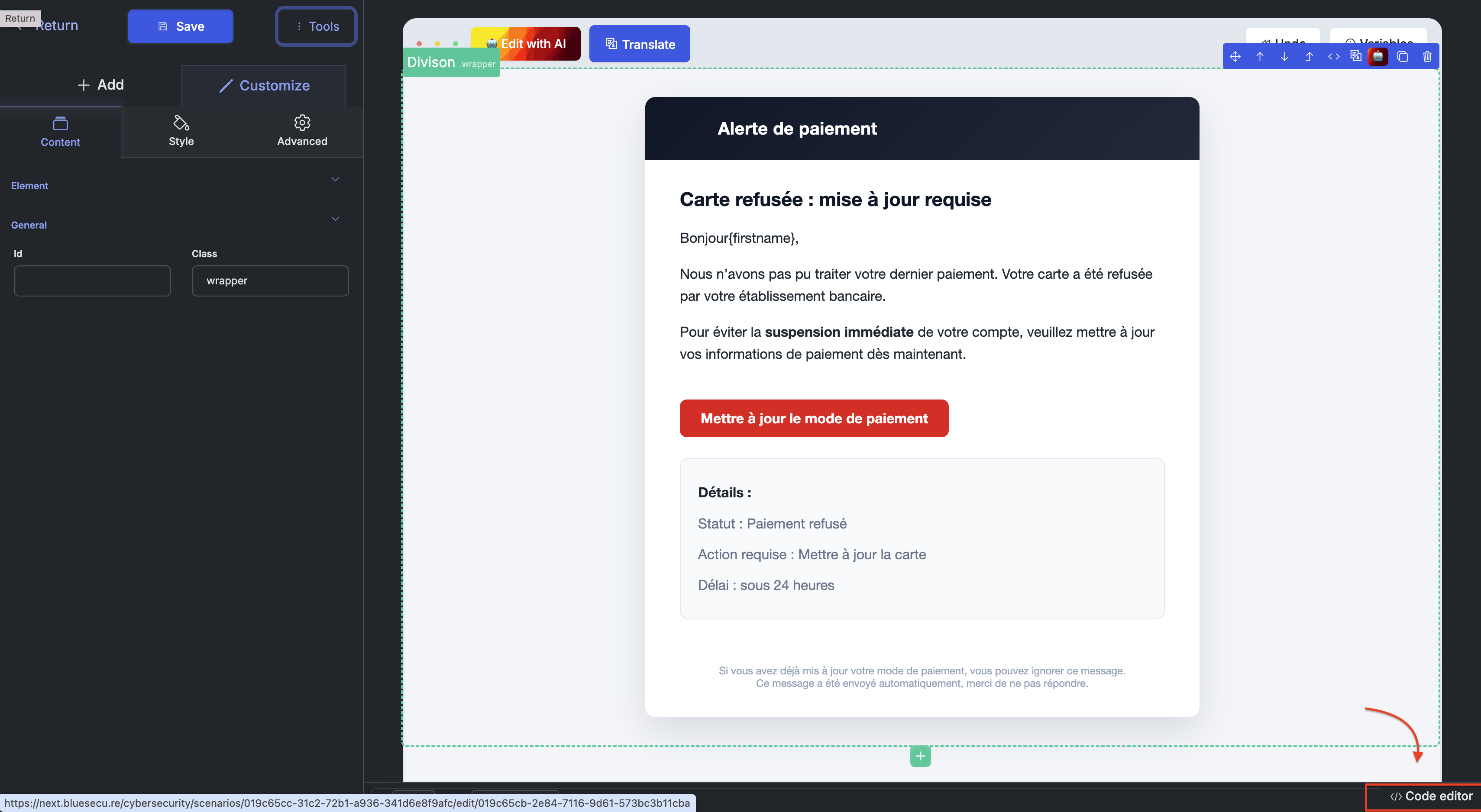Click the bold suspension immédiate text
Screen dimensions: 1481x812
pyautogui.click(x=839, y=332)
